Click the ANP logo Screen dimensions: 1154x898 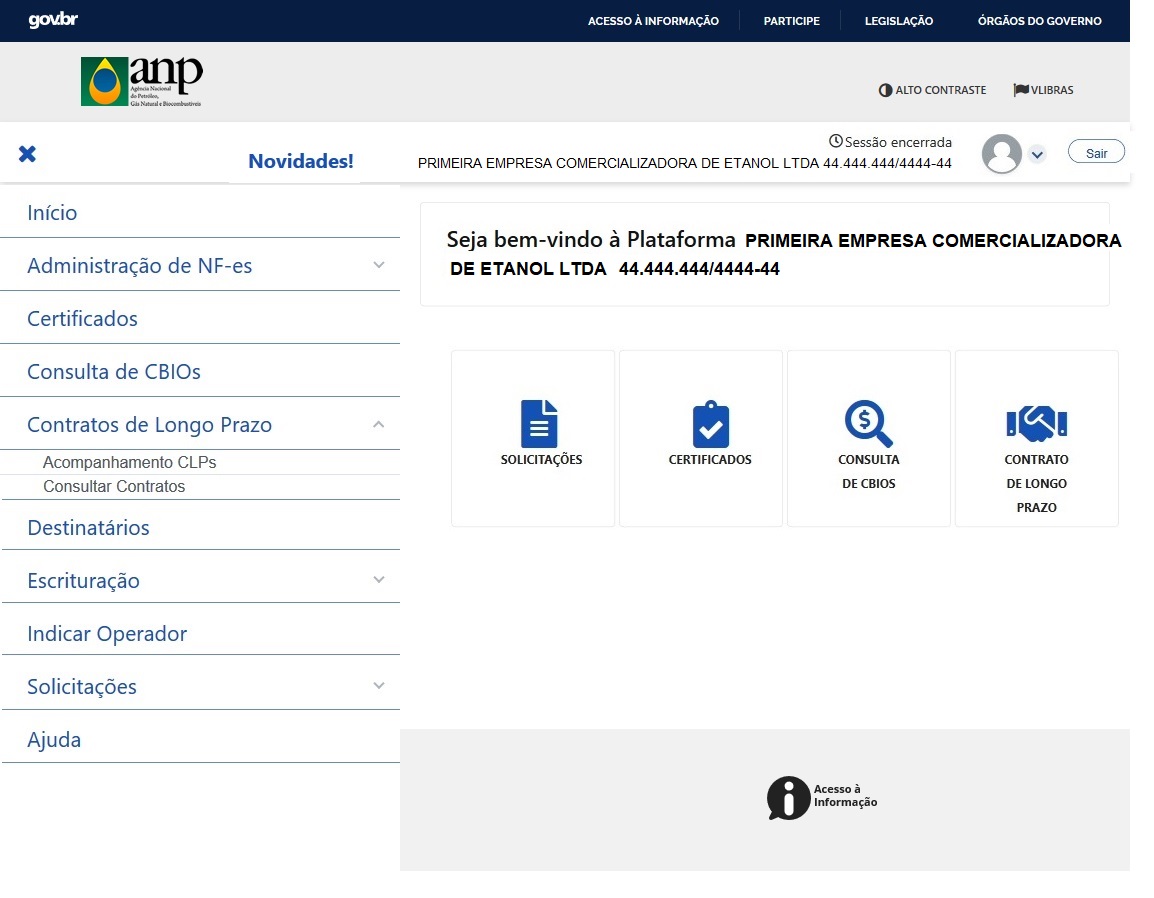[142, 81]
